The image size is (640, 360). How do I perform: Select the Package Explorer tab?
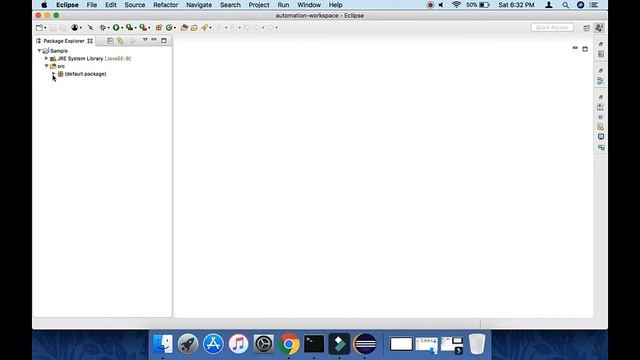(x=64, y=41)
